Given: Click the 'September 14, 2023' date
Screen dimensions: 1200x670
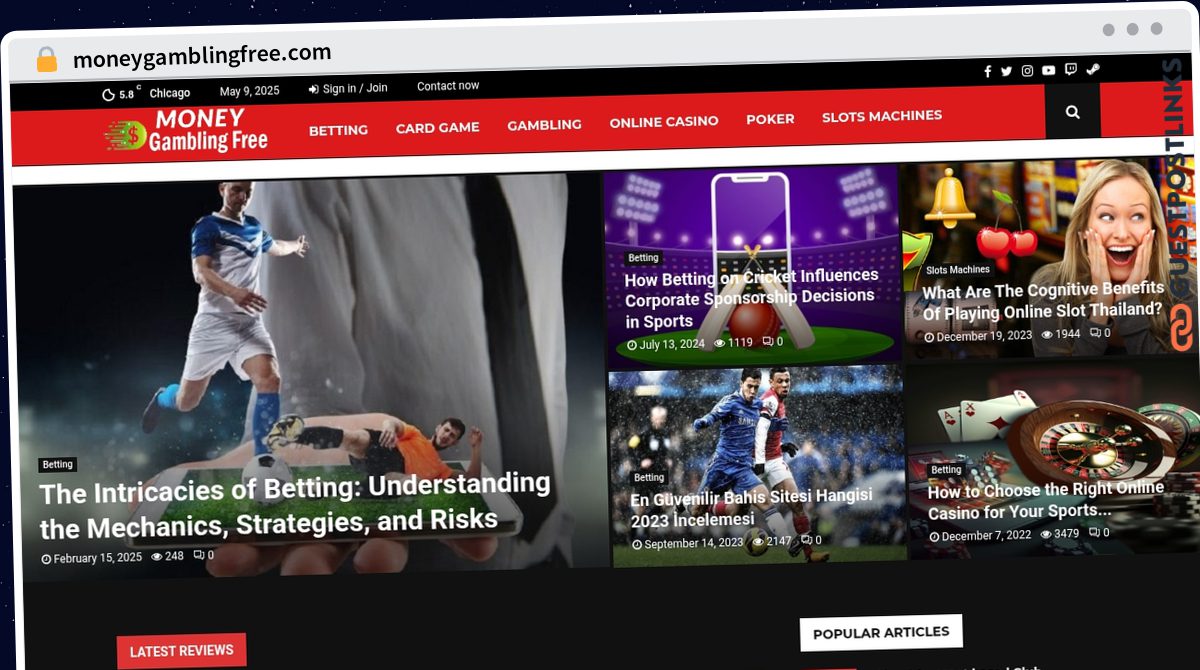Looking at the screenshot, I should tap(694, 544).
